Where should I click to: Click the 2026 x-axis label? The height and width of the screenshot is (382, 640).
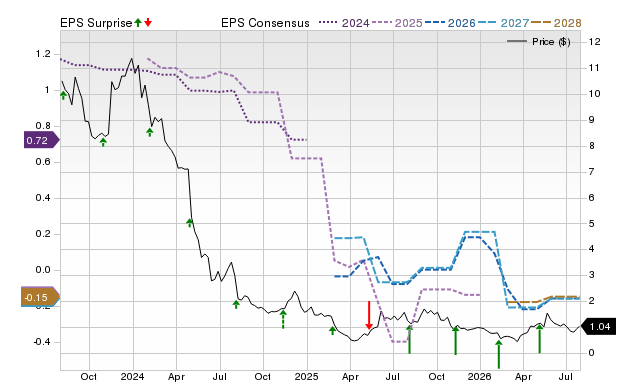pos(480,376)
